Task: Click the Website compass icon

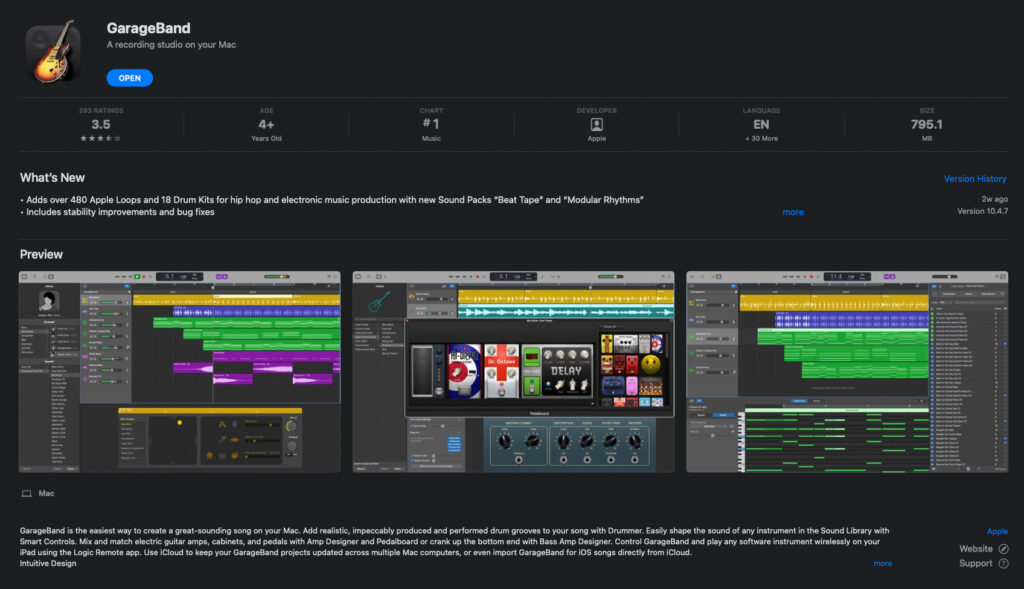Action: (x=1003, y=549)
